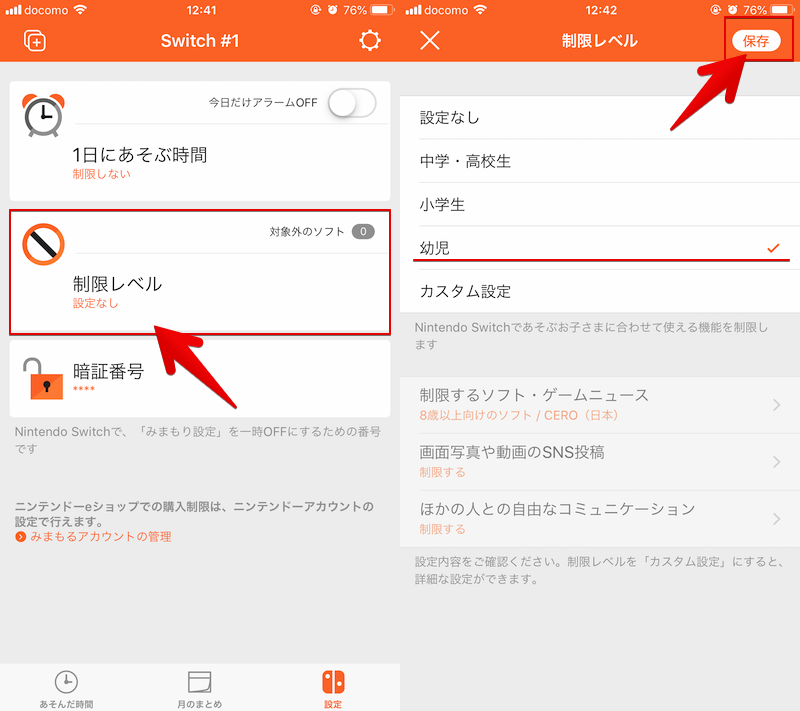800x711 pixels.
Task: Tap the orange restriction prohibited icon
Action: click(43, 245)
